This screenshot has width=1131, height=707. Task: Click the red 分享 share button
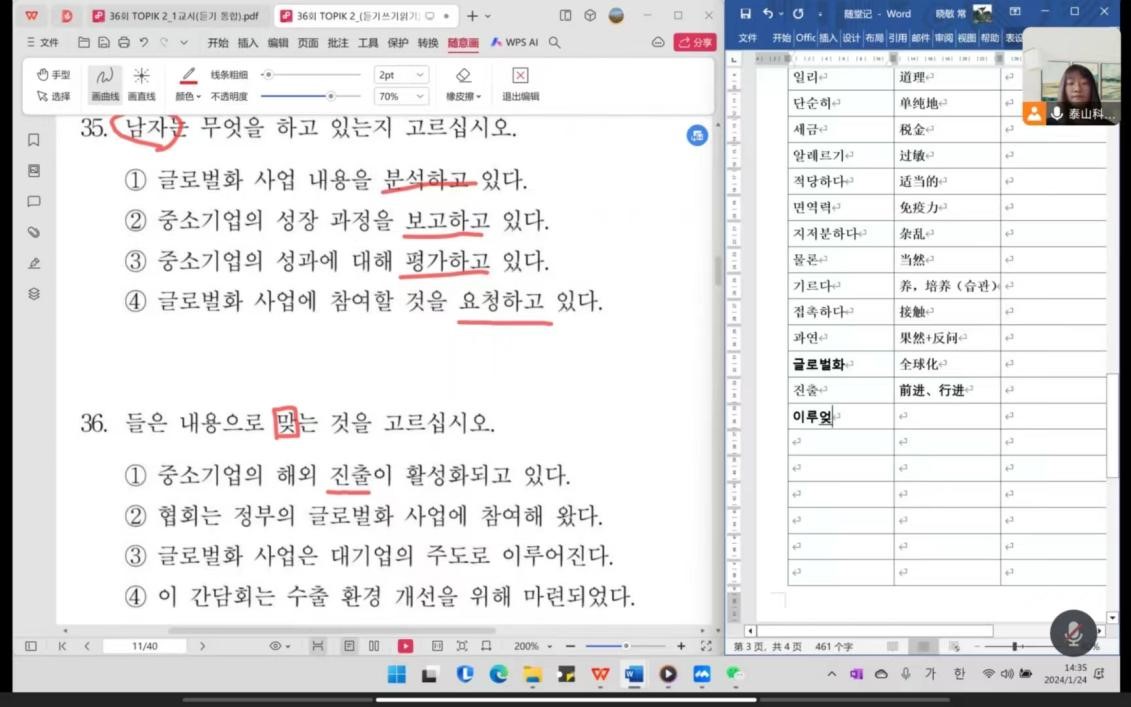pos(695,43)
